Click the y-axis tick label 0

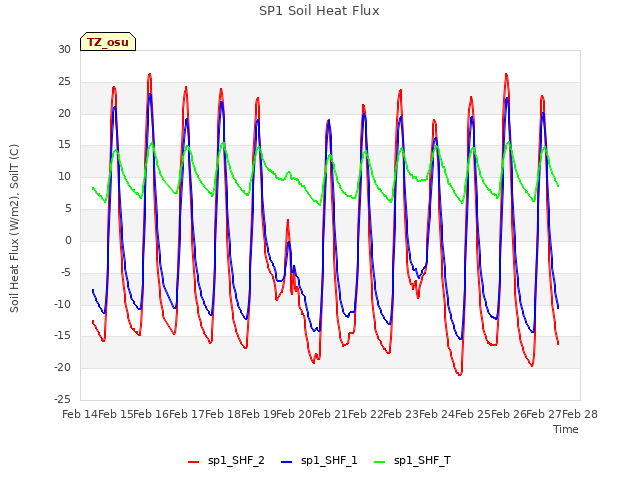(x=68, y=240)
